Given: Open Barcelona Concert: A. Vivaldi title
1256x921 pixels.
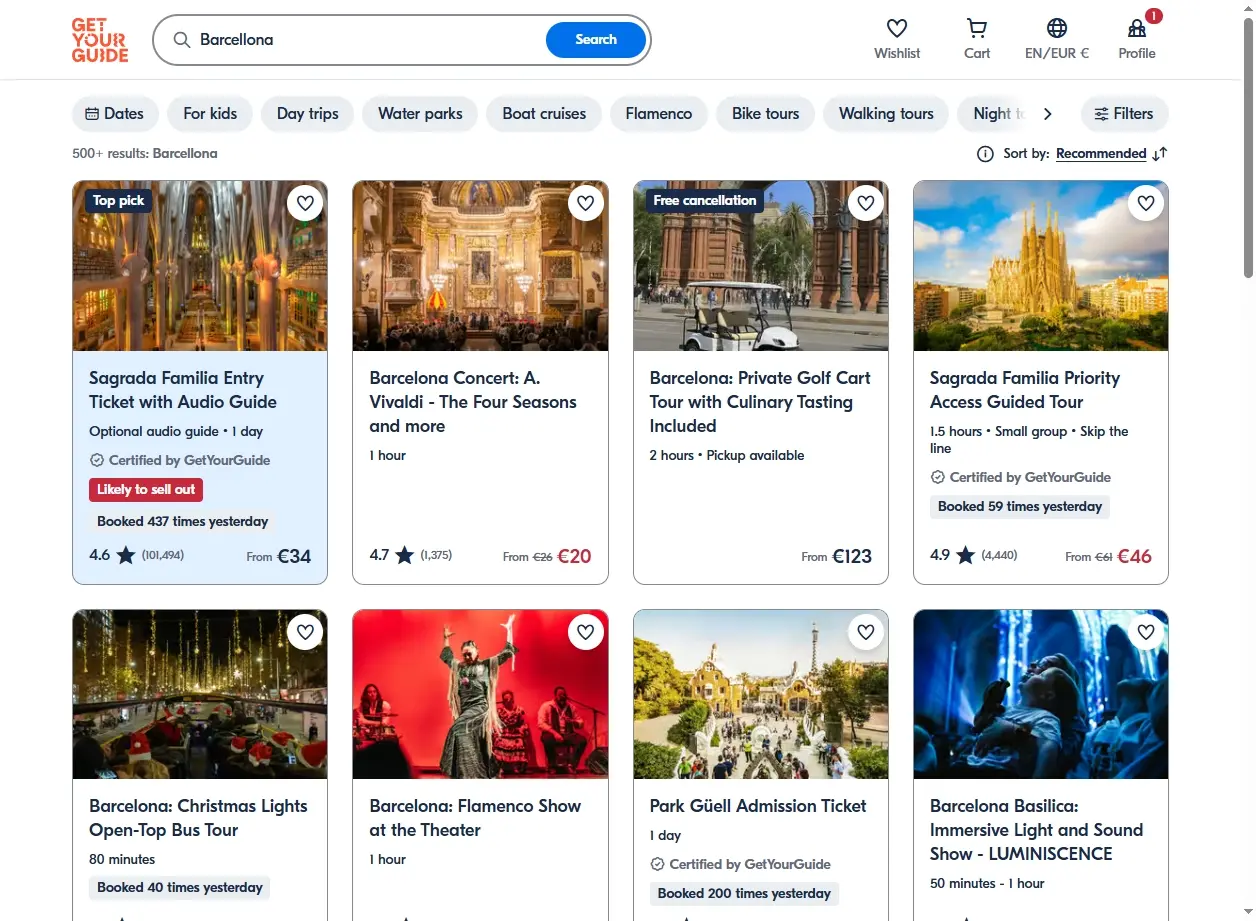Looking at the screenshot, I should [x=473, y=402].
